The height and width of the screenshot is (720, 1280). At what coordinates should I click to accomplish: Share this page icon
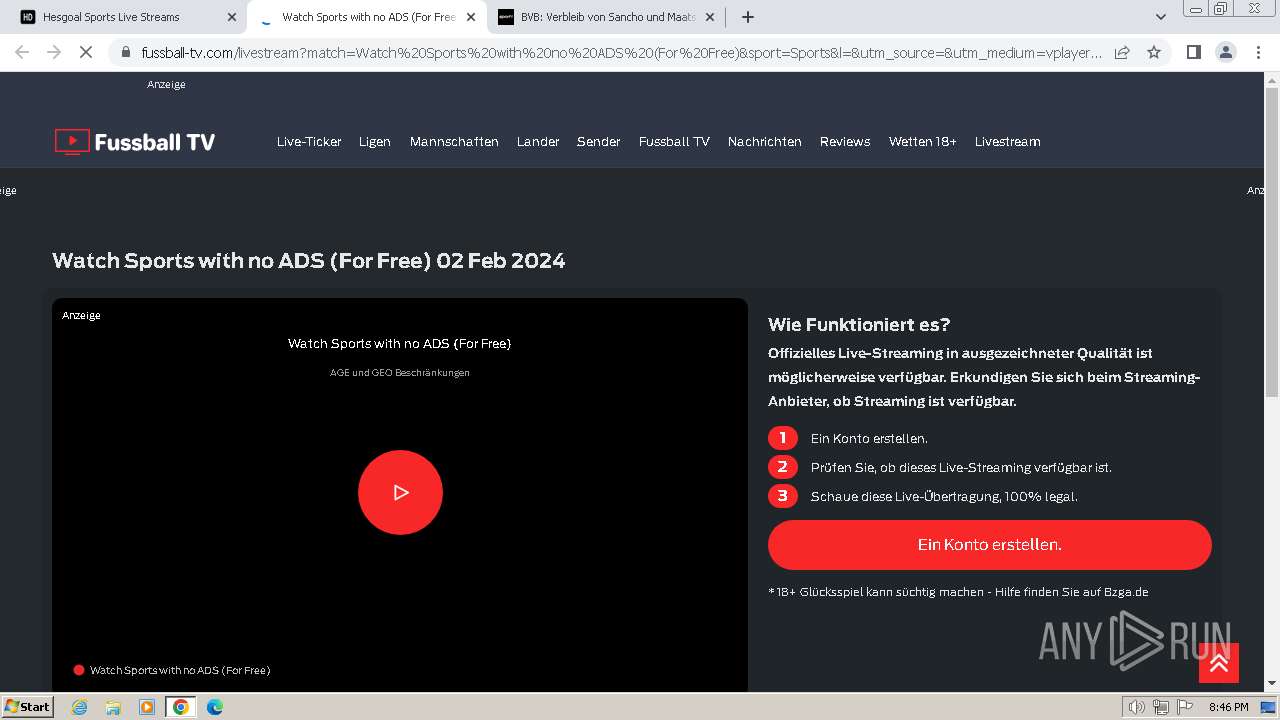click(x=1122, y=52)
